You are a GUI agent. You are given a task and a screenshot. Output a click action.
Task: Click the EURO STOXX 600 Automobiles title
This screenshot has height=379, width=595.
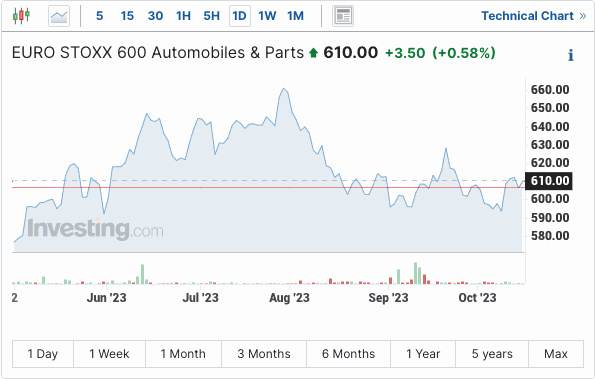click(158, 52)
